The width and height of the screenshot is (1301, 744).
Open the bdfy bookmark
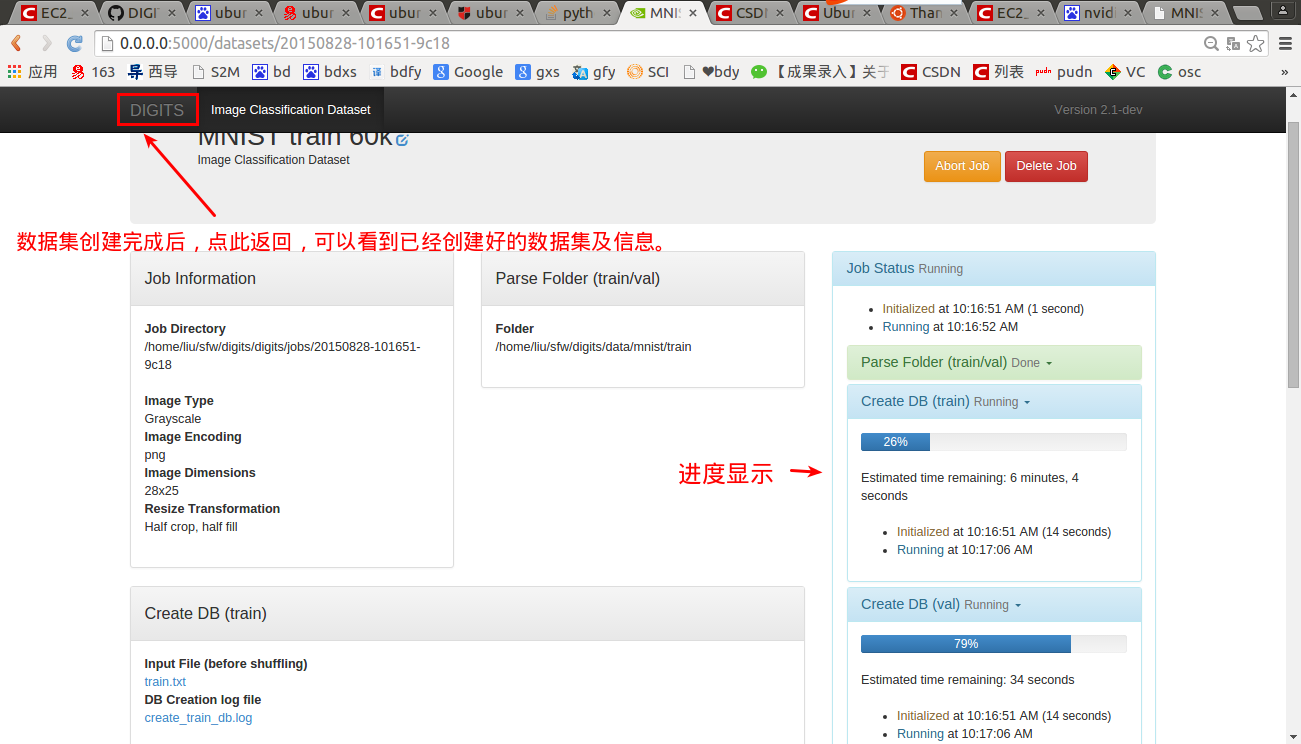pyautogui.click(x=395, y=72)
